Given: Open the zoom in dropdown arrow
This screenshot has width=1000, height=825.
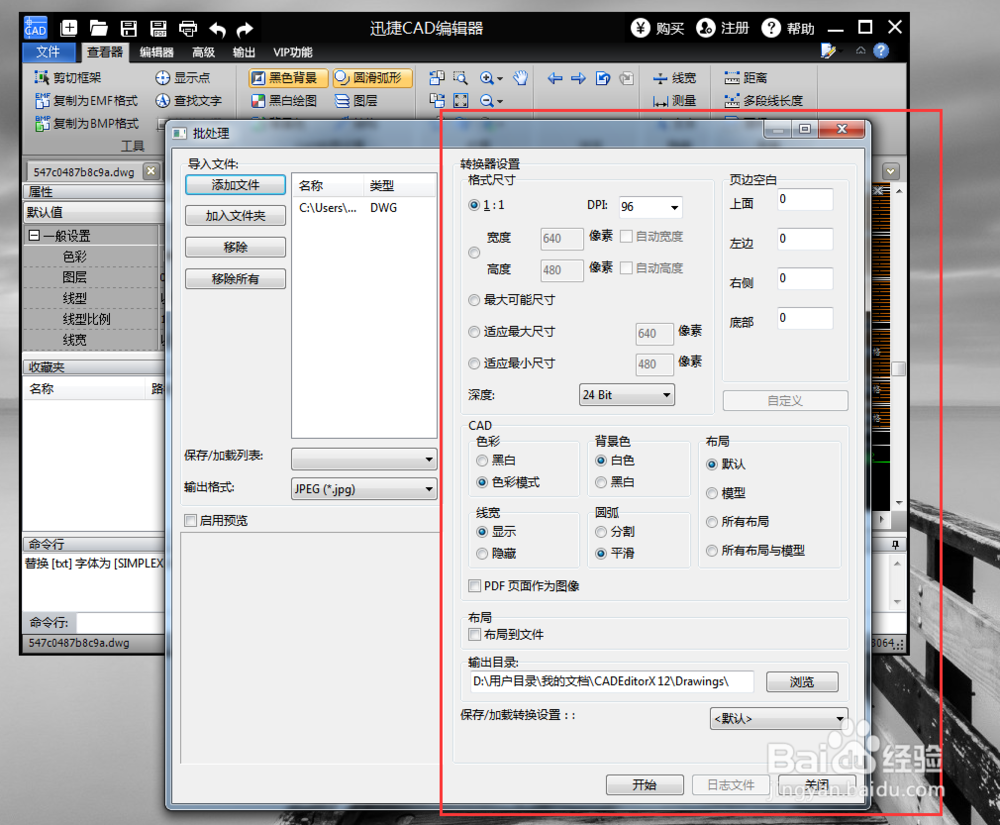Looking at the screenshot, I should (x=500, y=79).
